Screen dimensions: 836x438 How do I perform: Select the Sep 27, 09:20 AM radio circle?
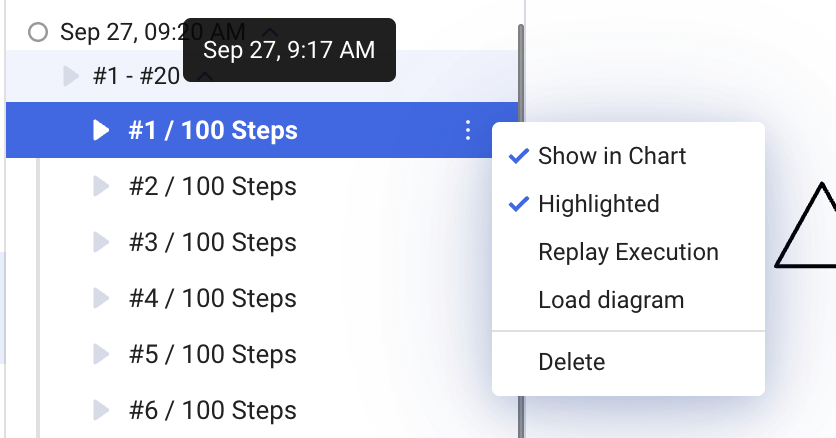38,32
